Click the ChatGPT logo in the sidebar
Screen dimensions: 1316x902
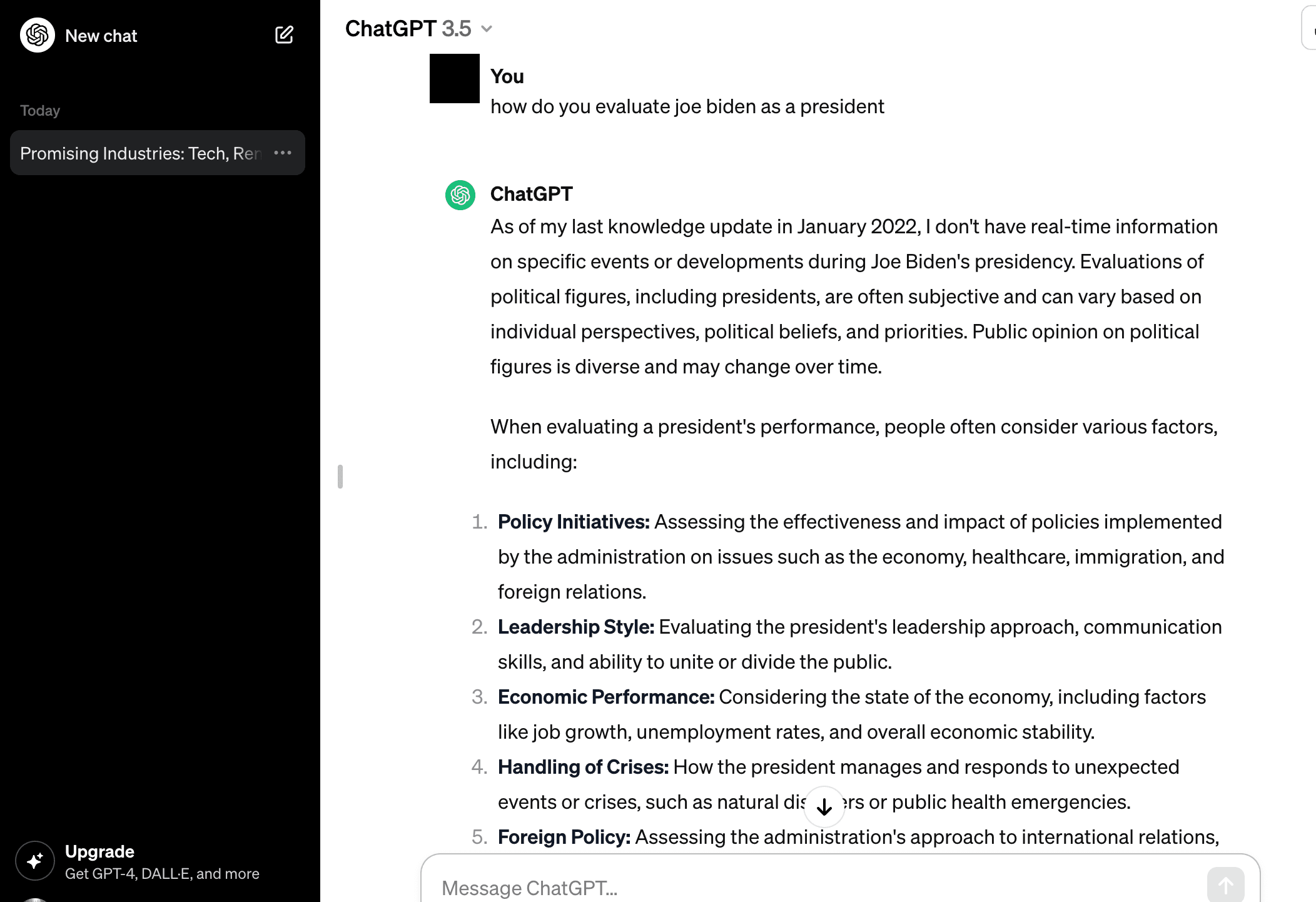[x=38, y=35]
